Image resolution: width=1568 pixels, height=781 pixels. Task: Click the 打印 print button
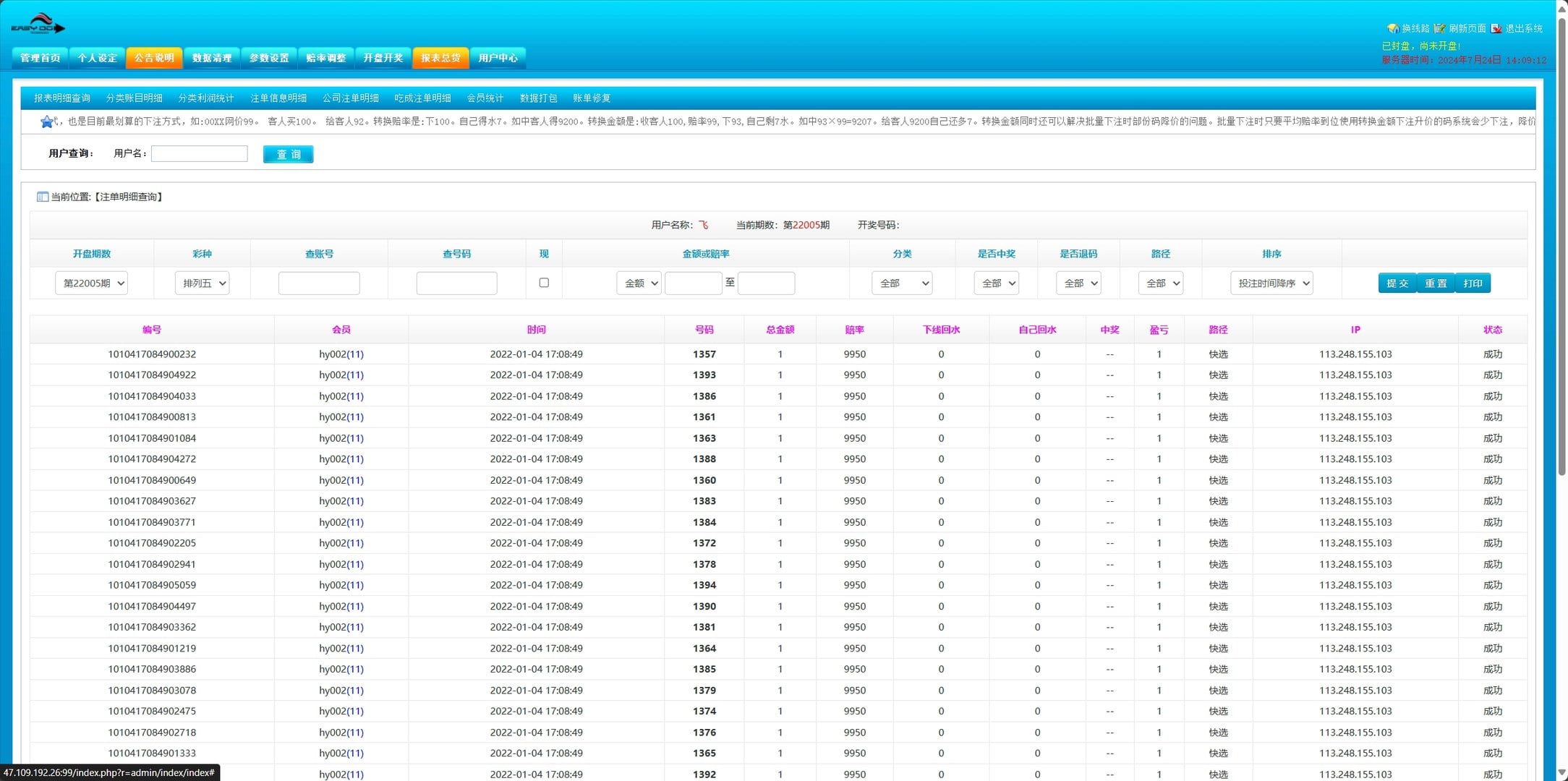point(1473,283)
